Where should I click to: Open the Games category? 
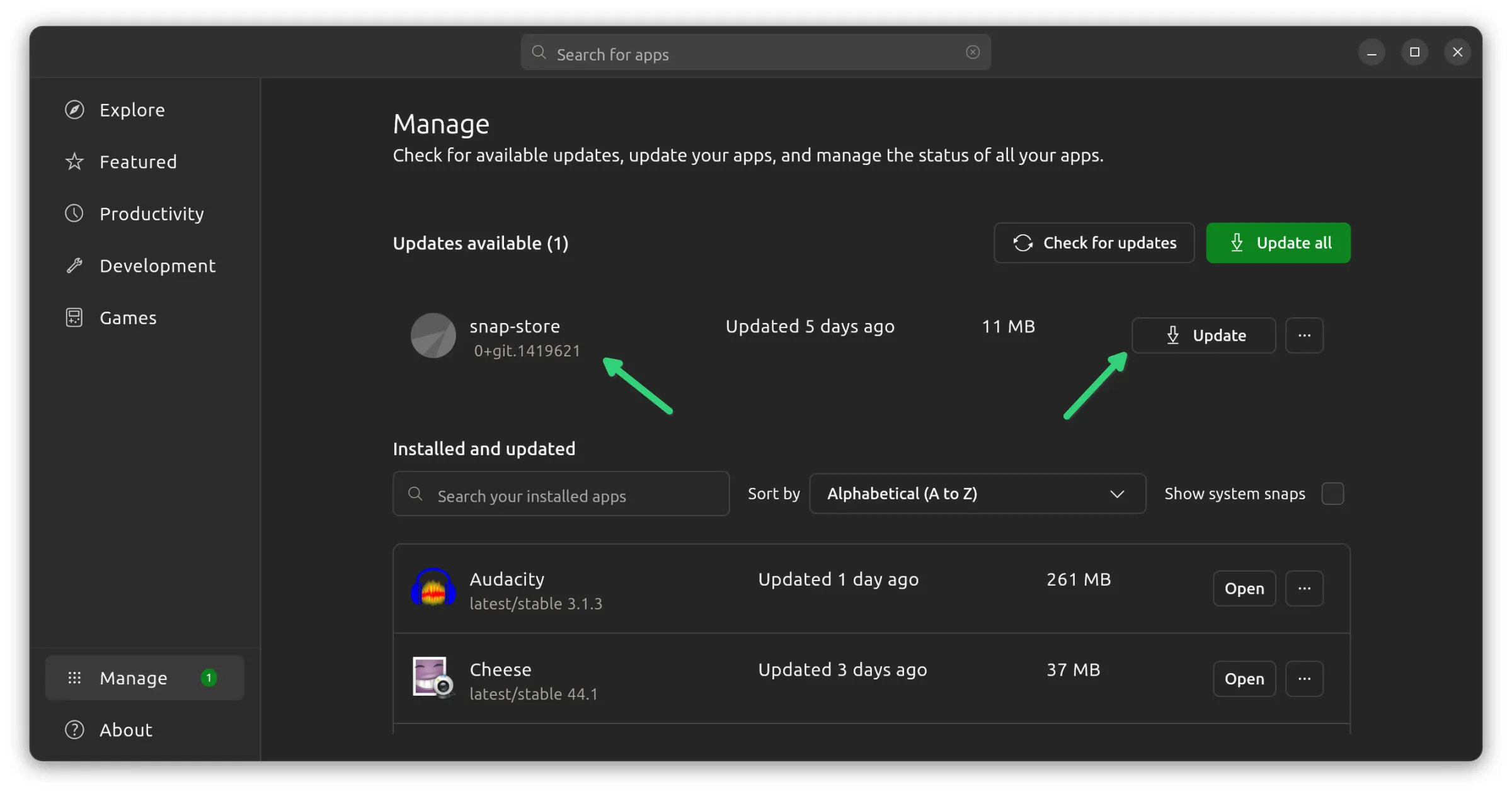[128, 318]
